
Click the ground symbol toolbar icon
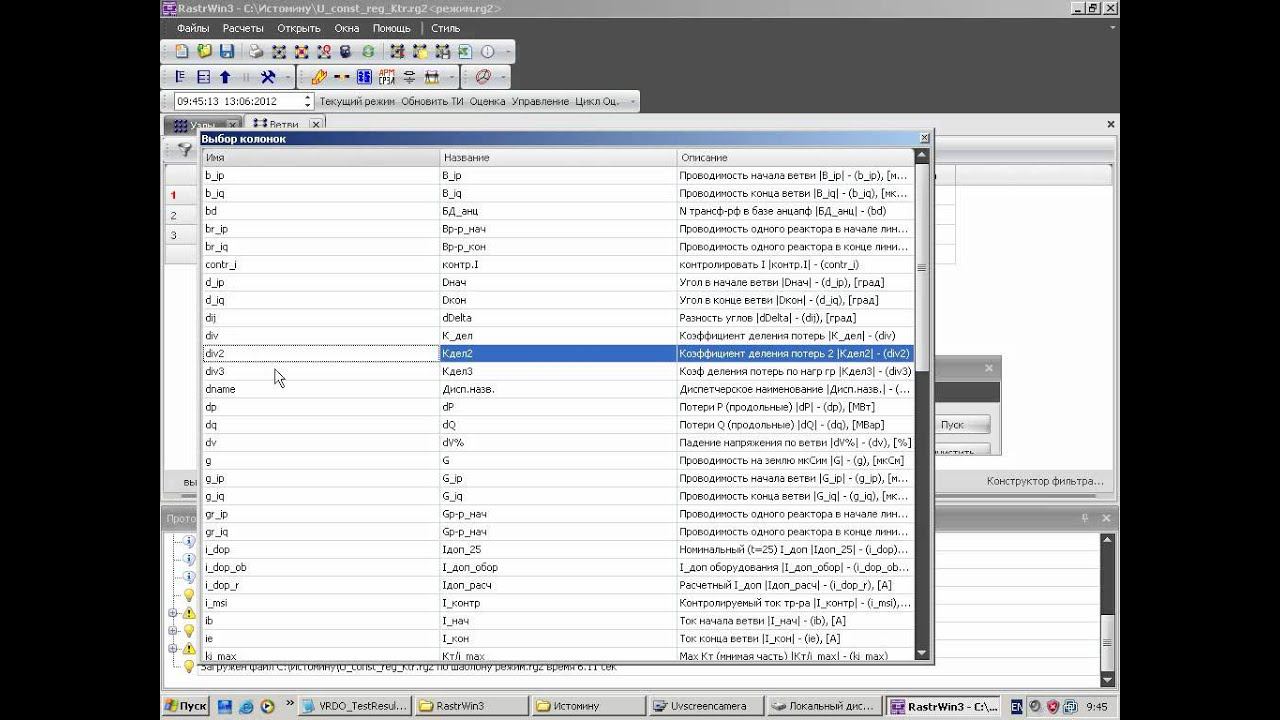click(409, 77)
